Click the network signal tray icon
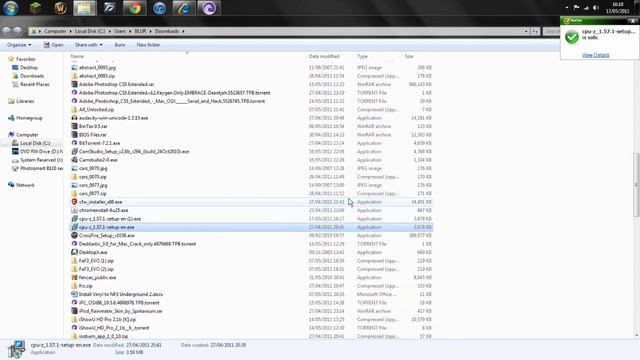This screenshot has height=360, width=640. point(586,8)
